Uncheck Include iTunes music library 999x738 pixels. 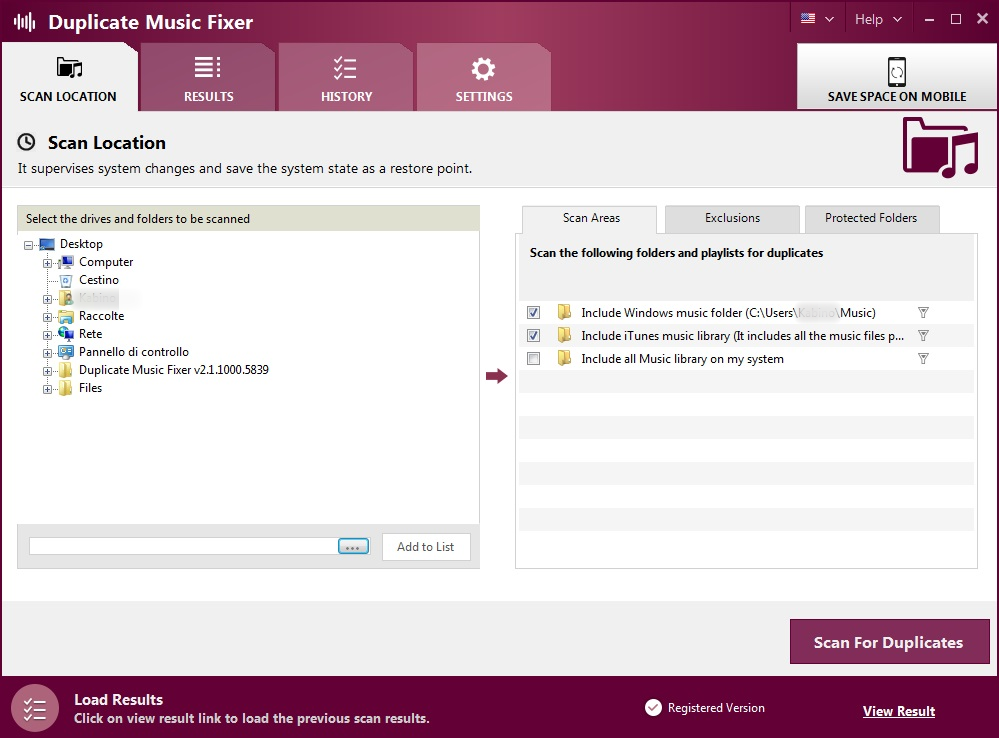click(x=533, y=336)
